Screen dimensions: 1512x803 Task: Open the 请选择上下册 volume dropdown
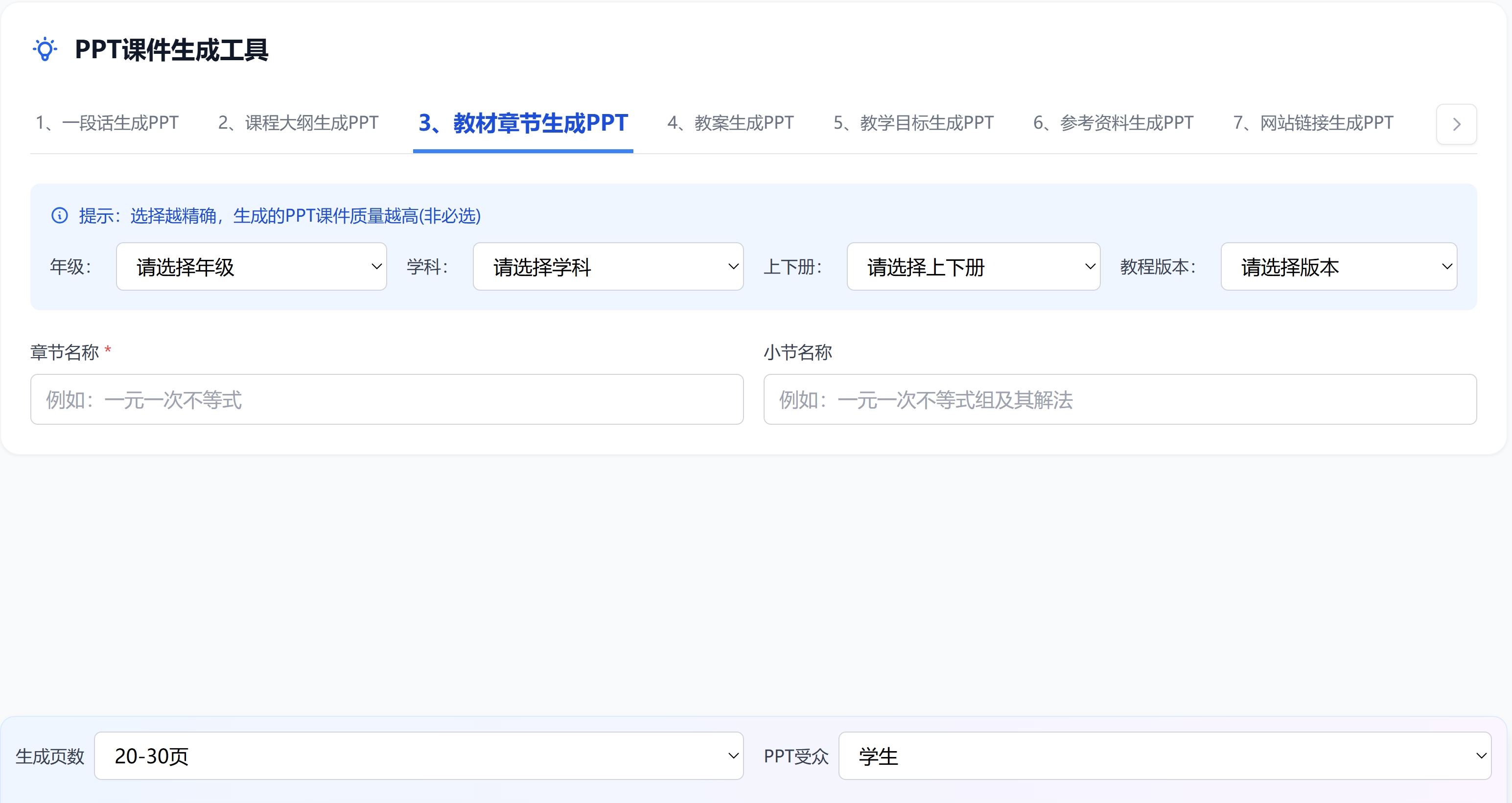(973, 267)
